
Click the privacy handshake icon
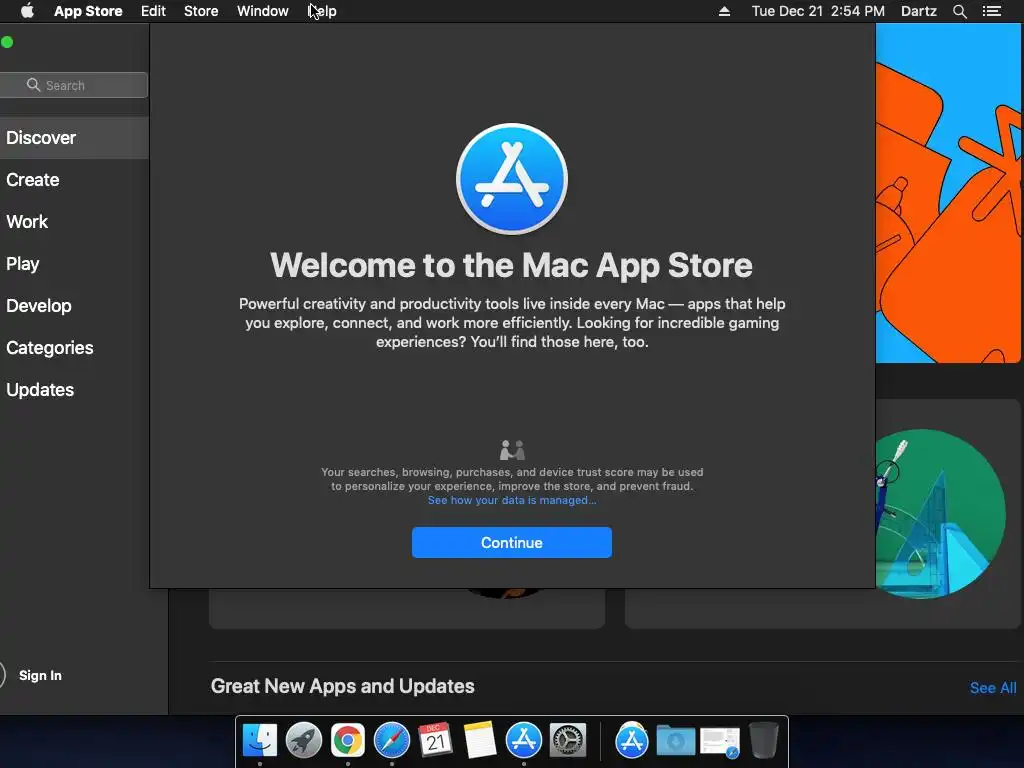[x=512, y=449]
